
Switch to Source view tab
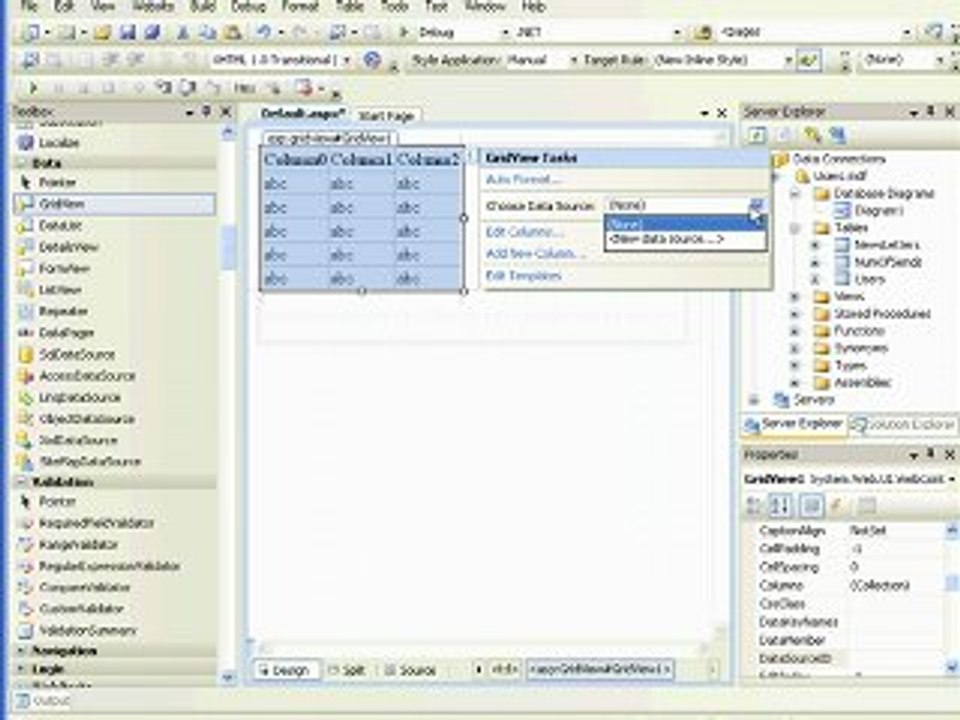(x=410, y=670)
